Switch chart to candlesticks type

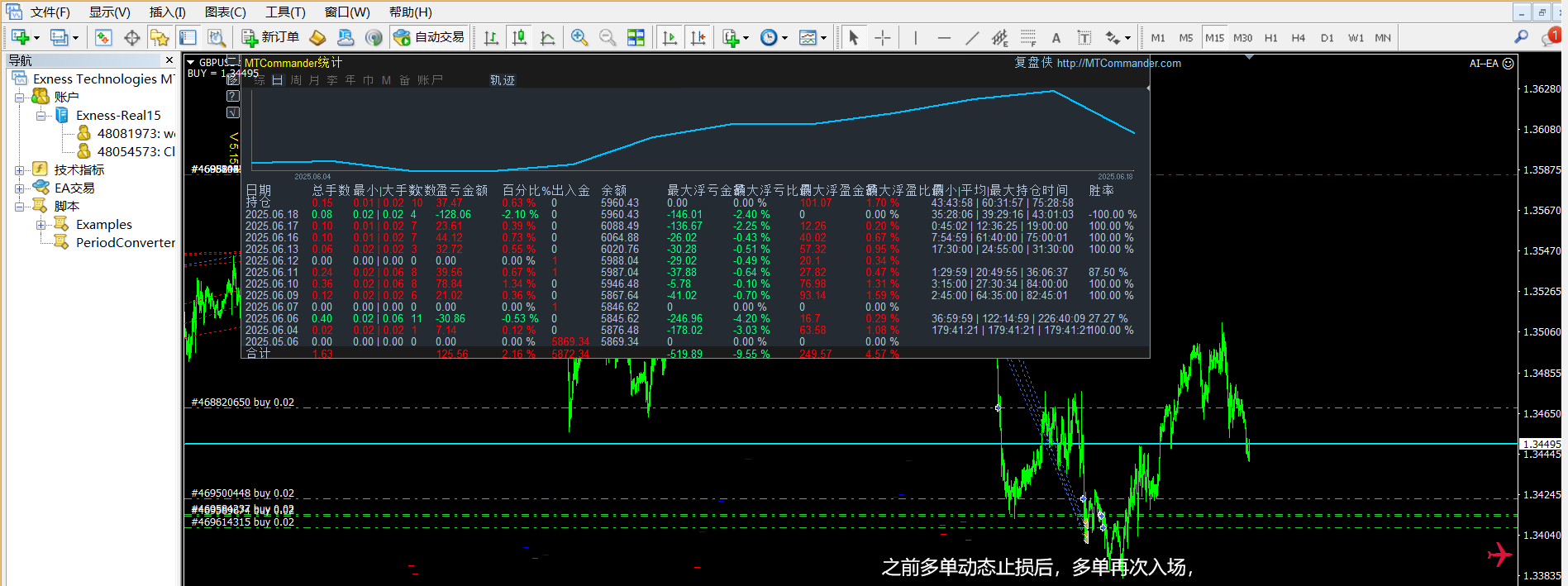coord(519,37)
